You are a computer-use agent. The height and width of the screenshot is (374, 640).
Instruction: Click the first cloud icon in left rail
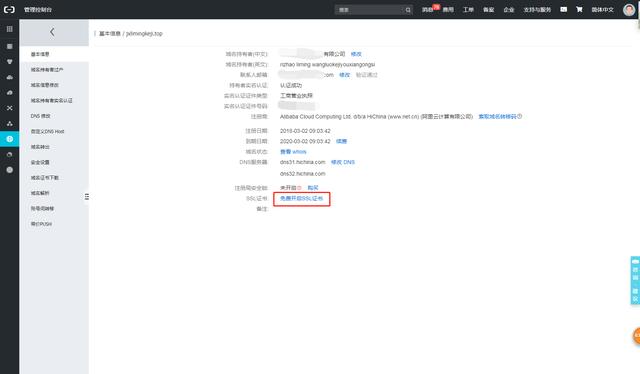point(9,77)
